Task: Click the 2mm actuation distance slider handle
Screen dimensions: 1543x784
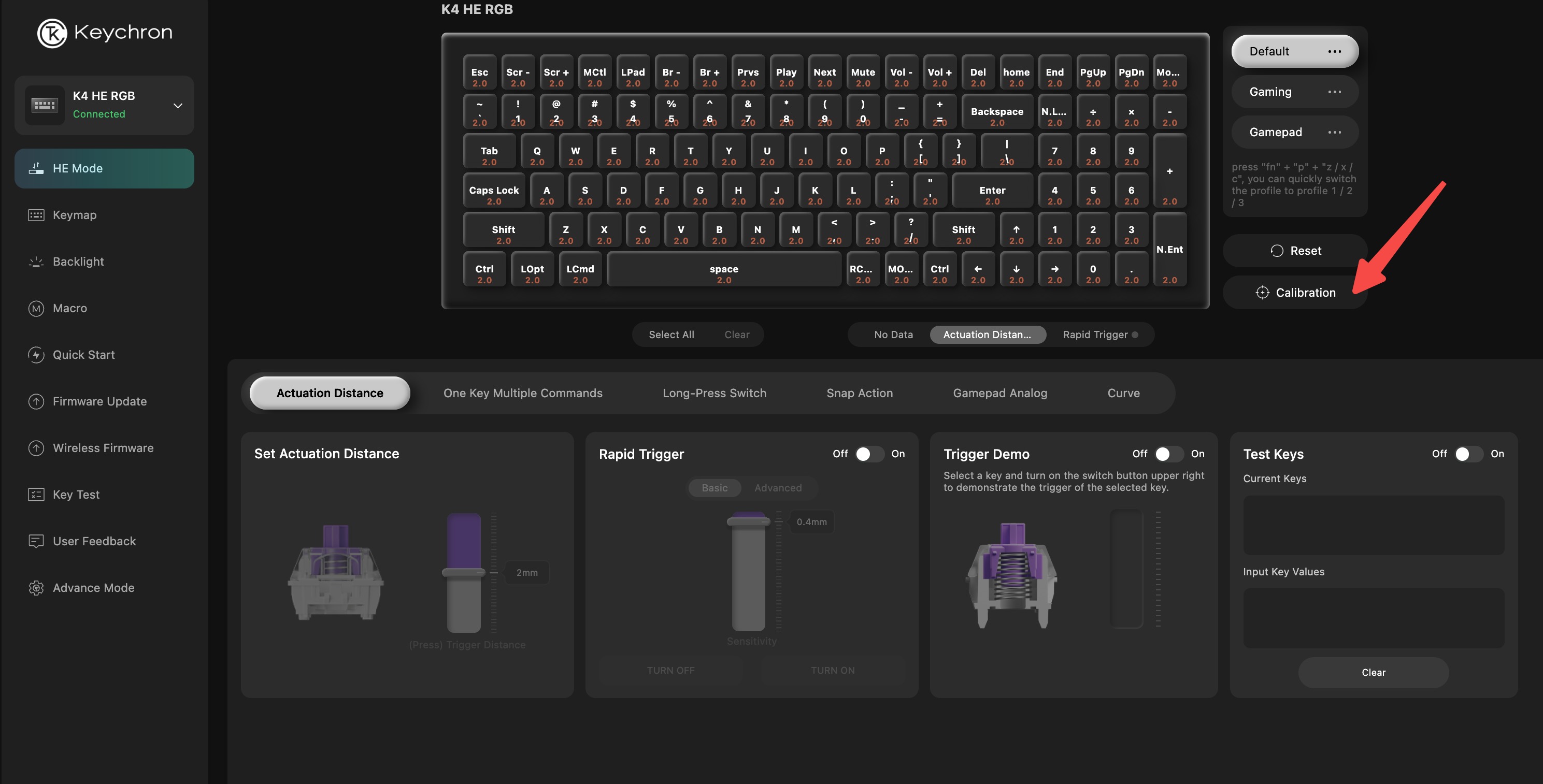Action: (464, 573)
